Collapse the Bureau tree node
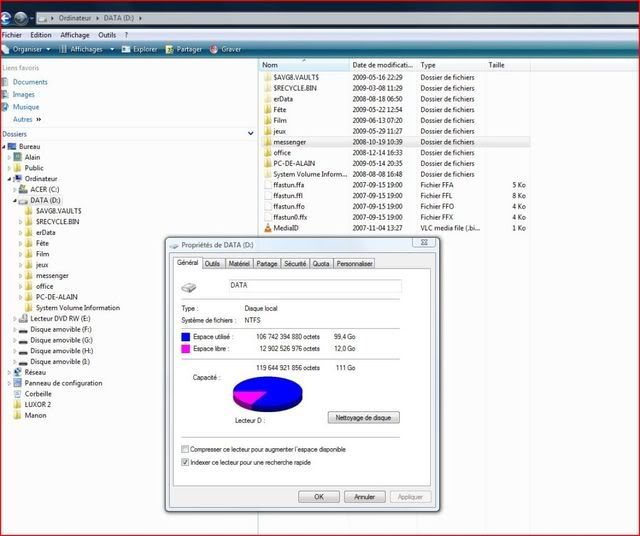 [4, 147]
